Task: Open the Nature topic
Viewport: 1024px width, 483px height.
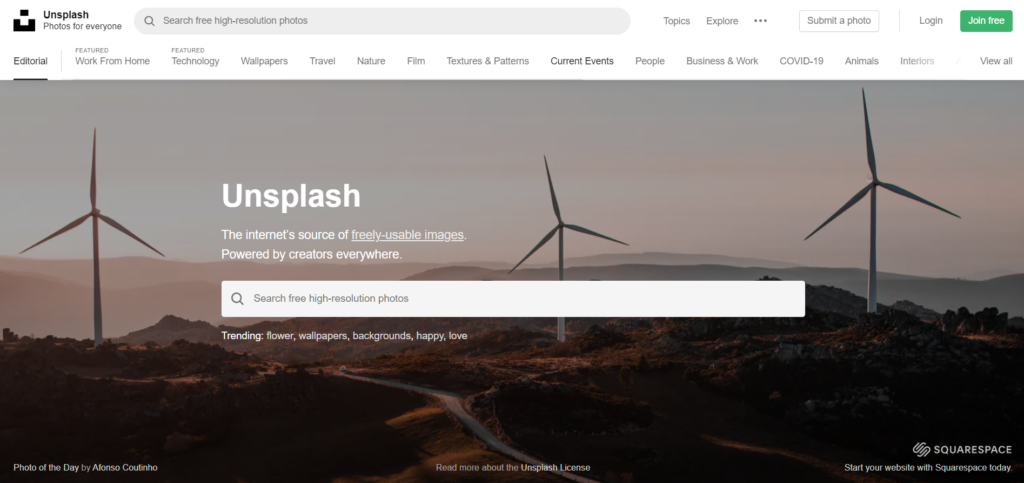Action: (371, 61)
